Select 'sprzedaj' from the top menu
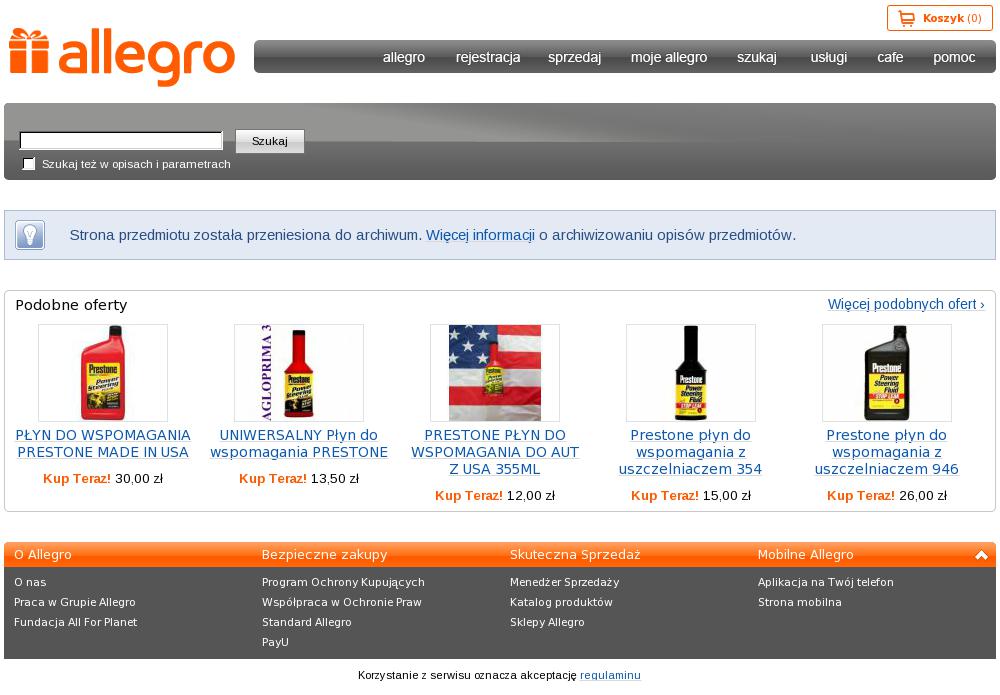Screen dimensions: 1000x695 pyautogui.click(x=574, y=57)
